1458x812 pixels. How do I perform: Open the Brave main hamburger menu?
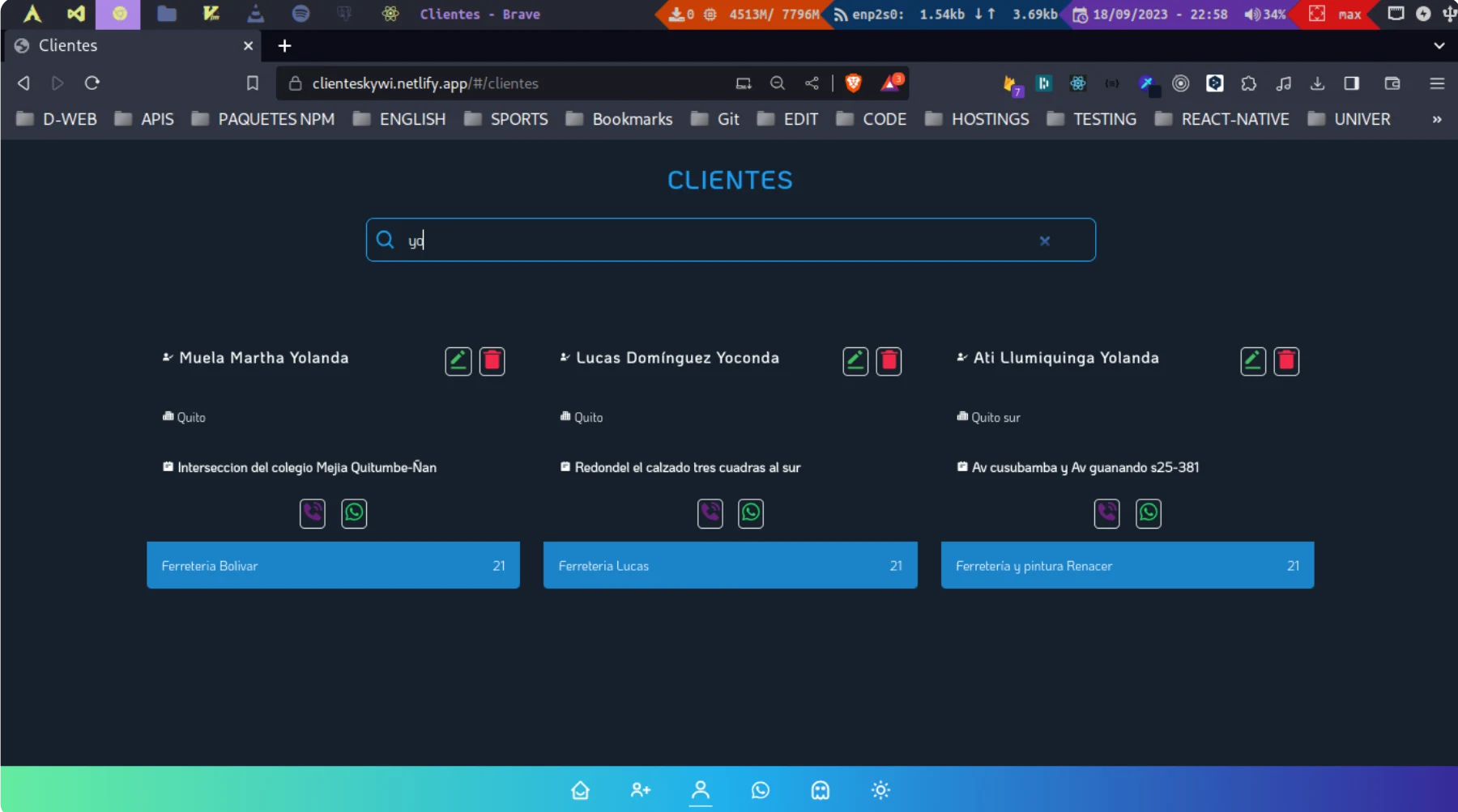pyautogui.click(x=1437, y=83)
